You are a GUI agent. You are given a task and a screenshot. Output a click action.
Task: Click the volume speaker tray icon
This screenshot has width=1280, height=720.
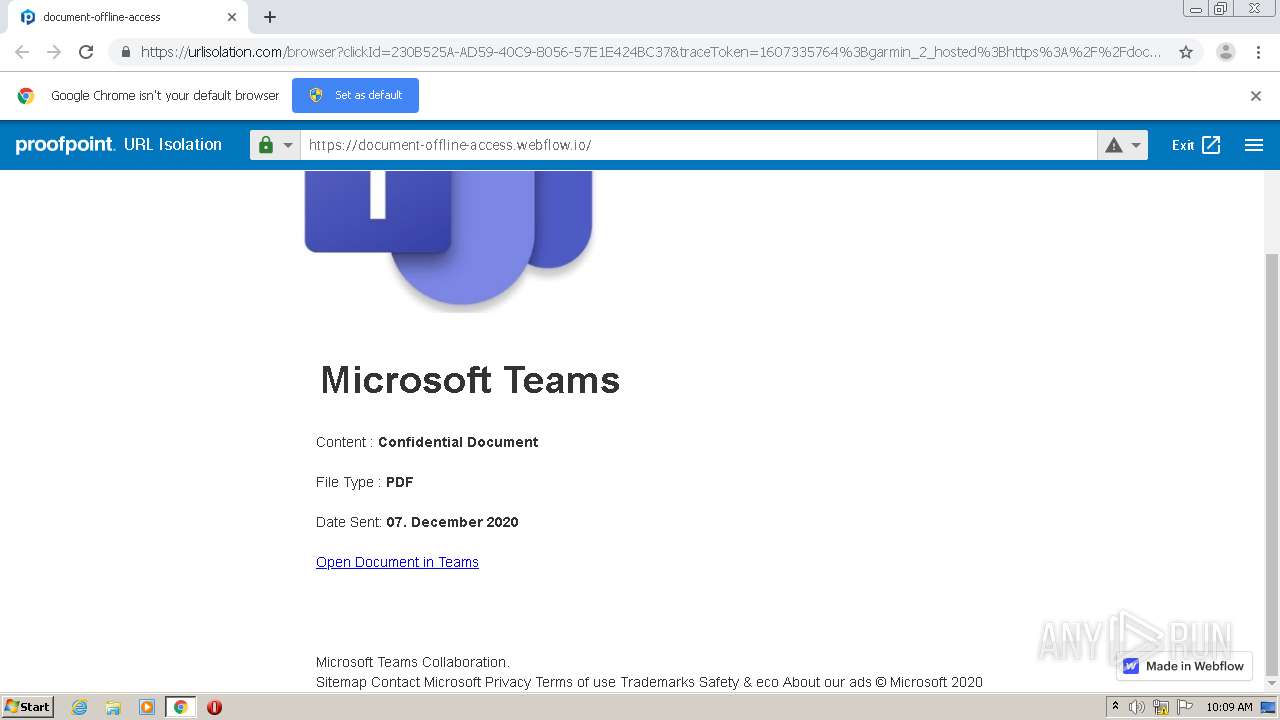pyautogui.click(x=1137, y=707)
